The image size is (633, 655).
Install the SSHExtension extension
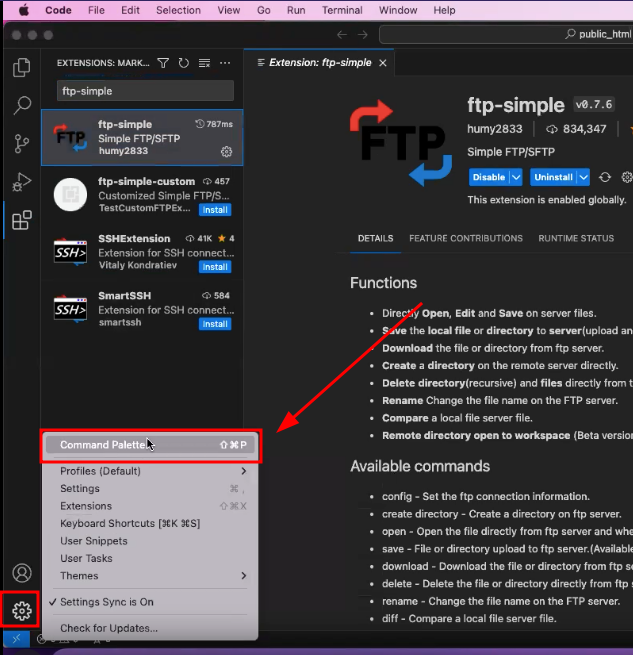coord(215,267)
